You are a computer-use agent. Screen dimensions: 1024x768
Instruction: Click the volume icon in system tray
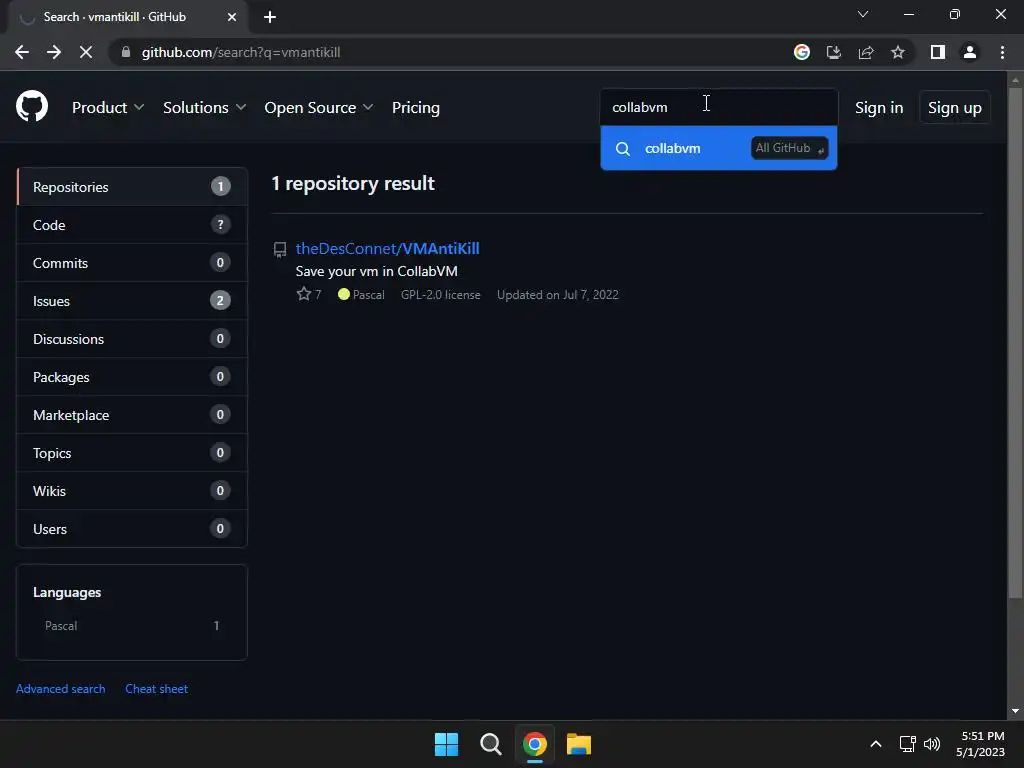pyautogui.click(x=932, y=744)
